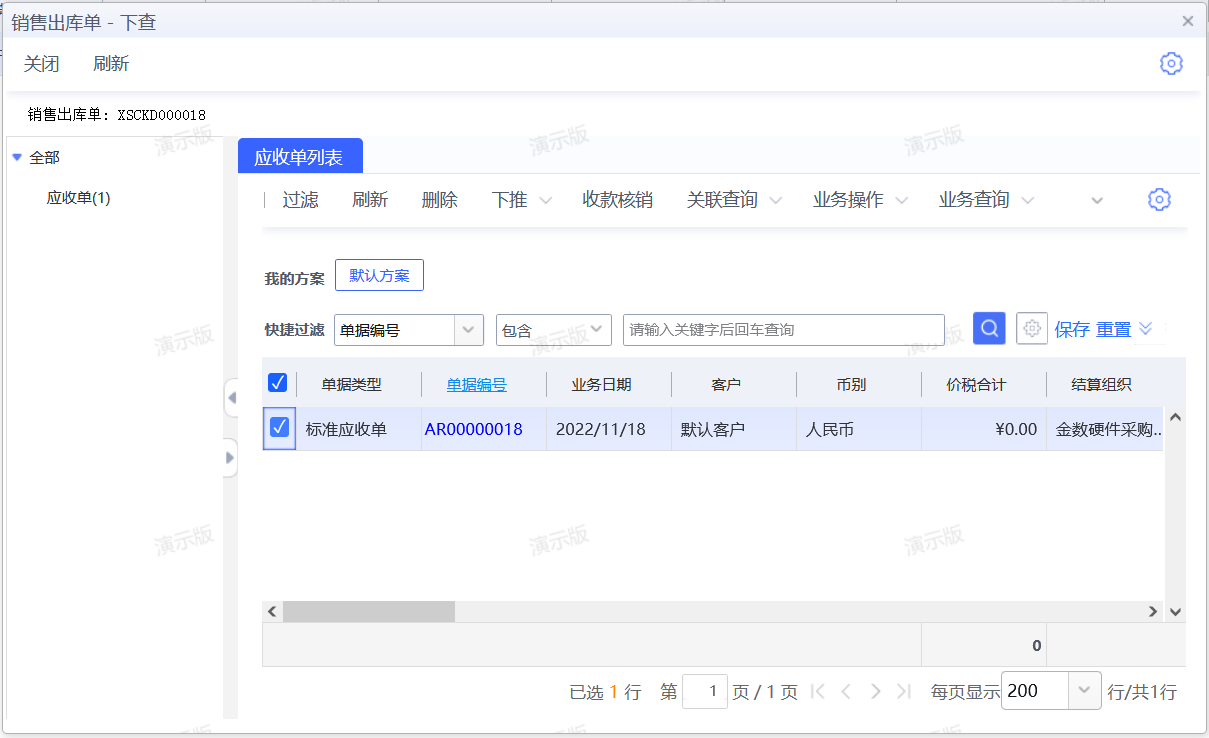Go to the previous page of results
Viewport: 1209px width, 738px height.
click(x=846, y=691)
